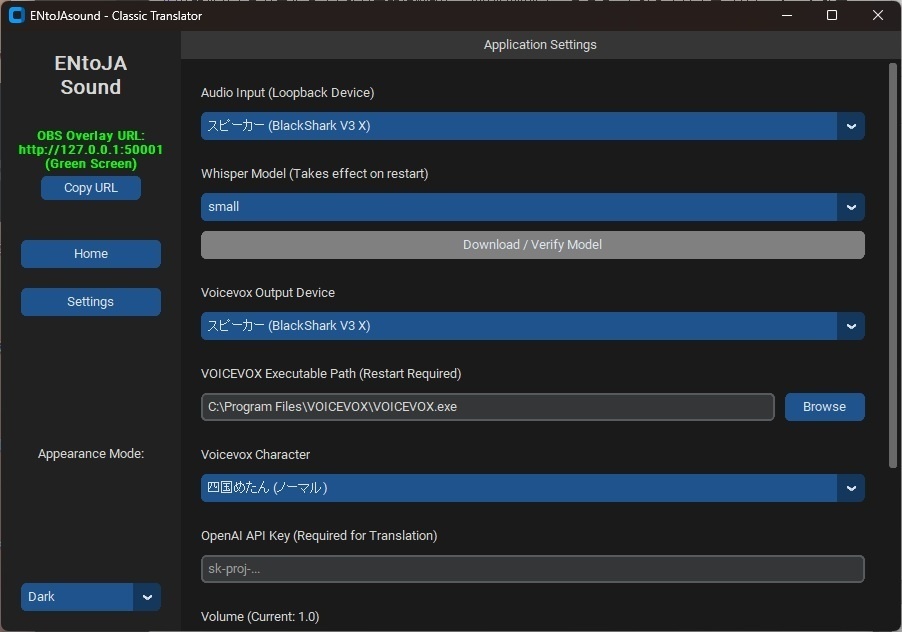
Task: Browse for the VOICEVOX executable
Action: (x=824, y=407)
